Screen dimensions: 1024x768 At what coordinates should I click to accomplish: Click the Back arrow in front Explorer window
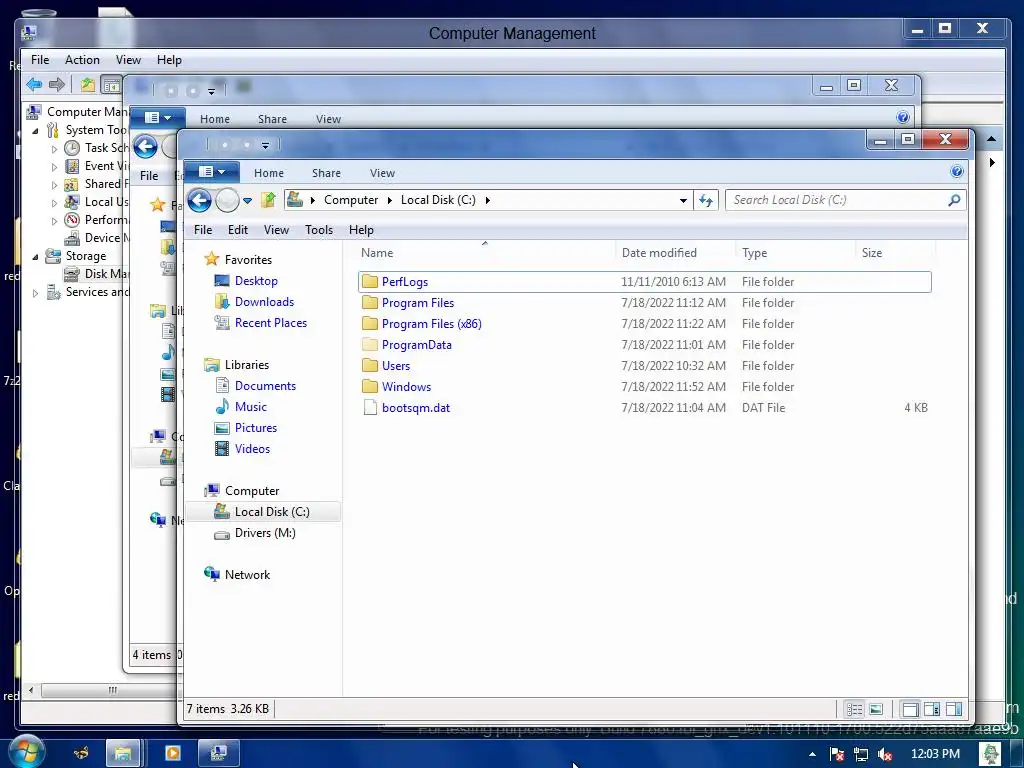199,200
